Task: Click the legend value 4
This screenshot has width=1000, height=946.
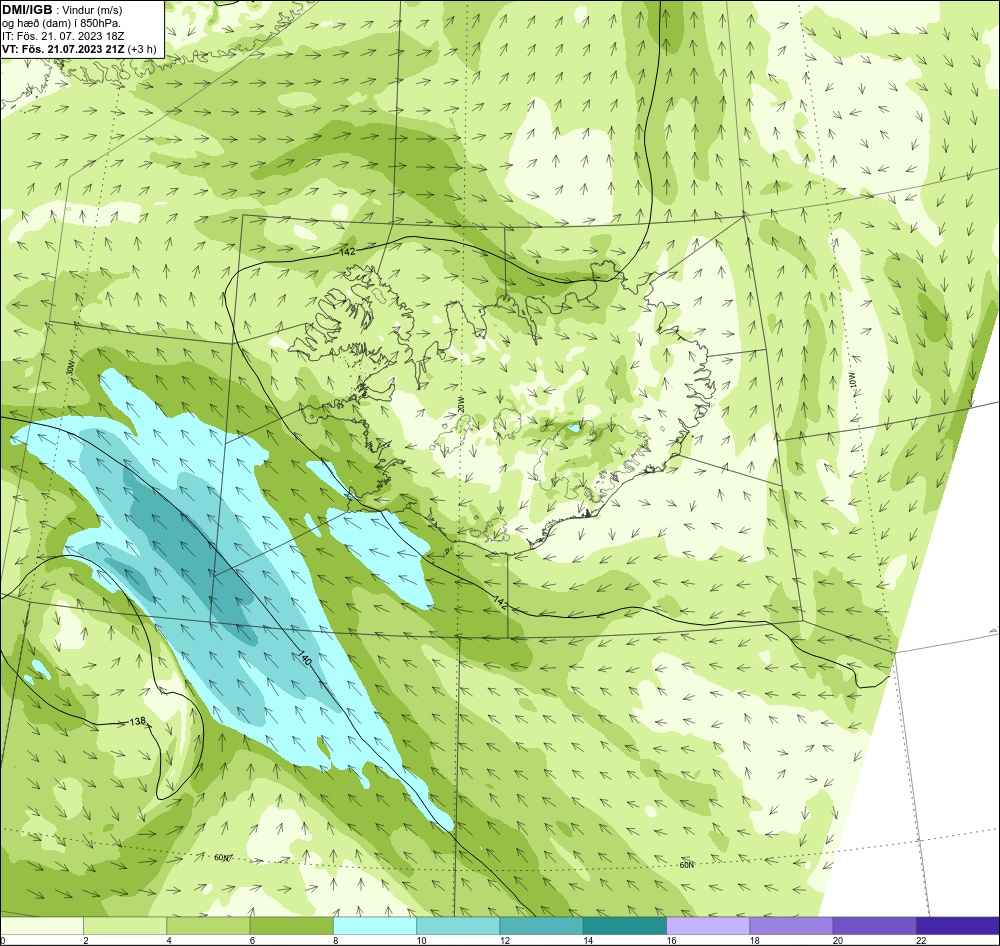Action: click(169, 940)
